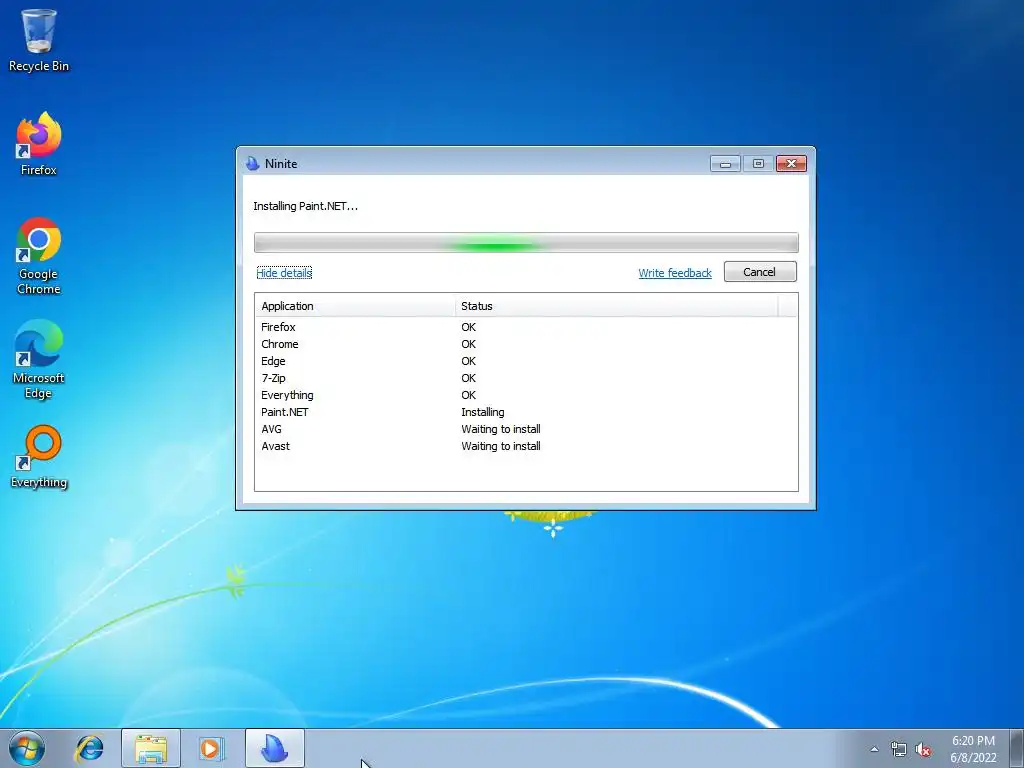Minimize the Ninite window
This screenshot has height=768, width=1024.
[725, 163]
